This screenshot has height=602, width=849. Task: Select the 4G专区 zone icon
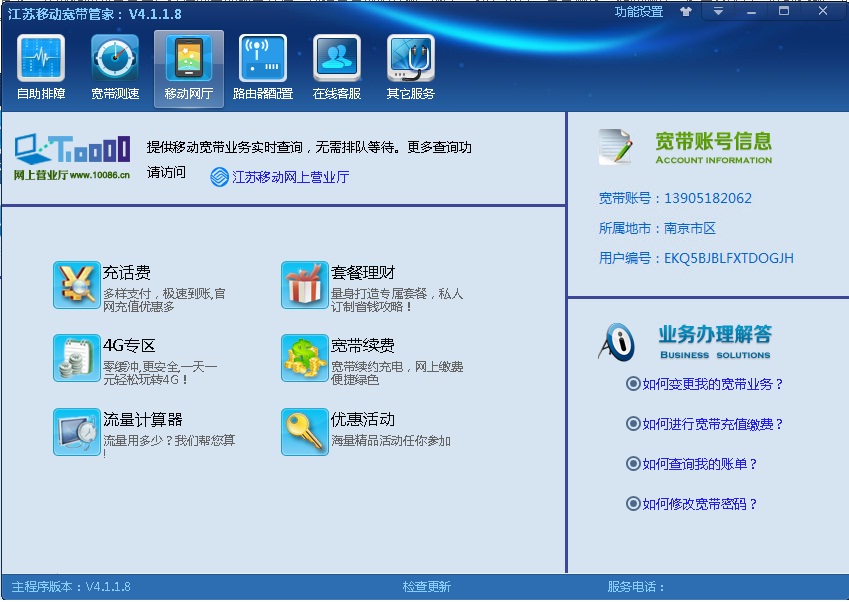tap(77, 360)
